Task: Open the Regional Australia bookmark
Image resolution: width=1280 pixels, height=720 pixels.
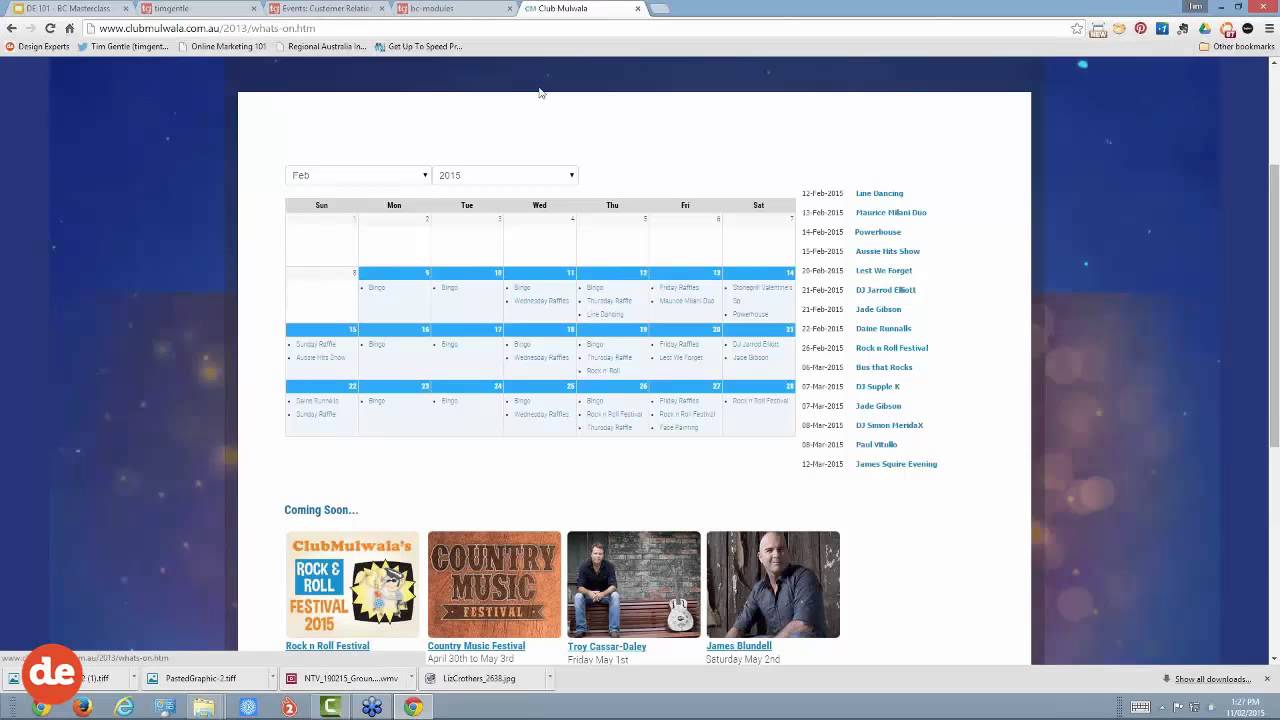Action: pos(320,46)
